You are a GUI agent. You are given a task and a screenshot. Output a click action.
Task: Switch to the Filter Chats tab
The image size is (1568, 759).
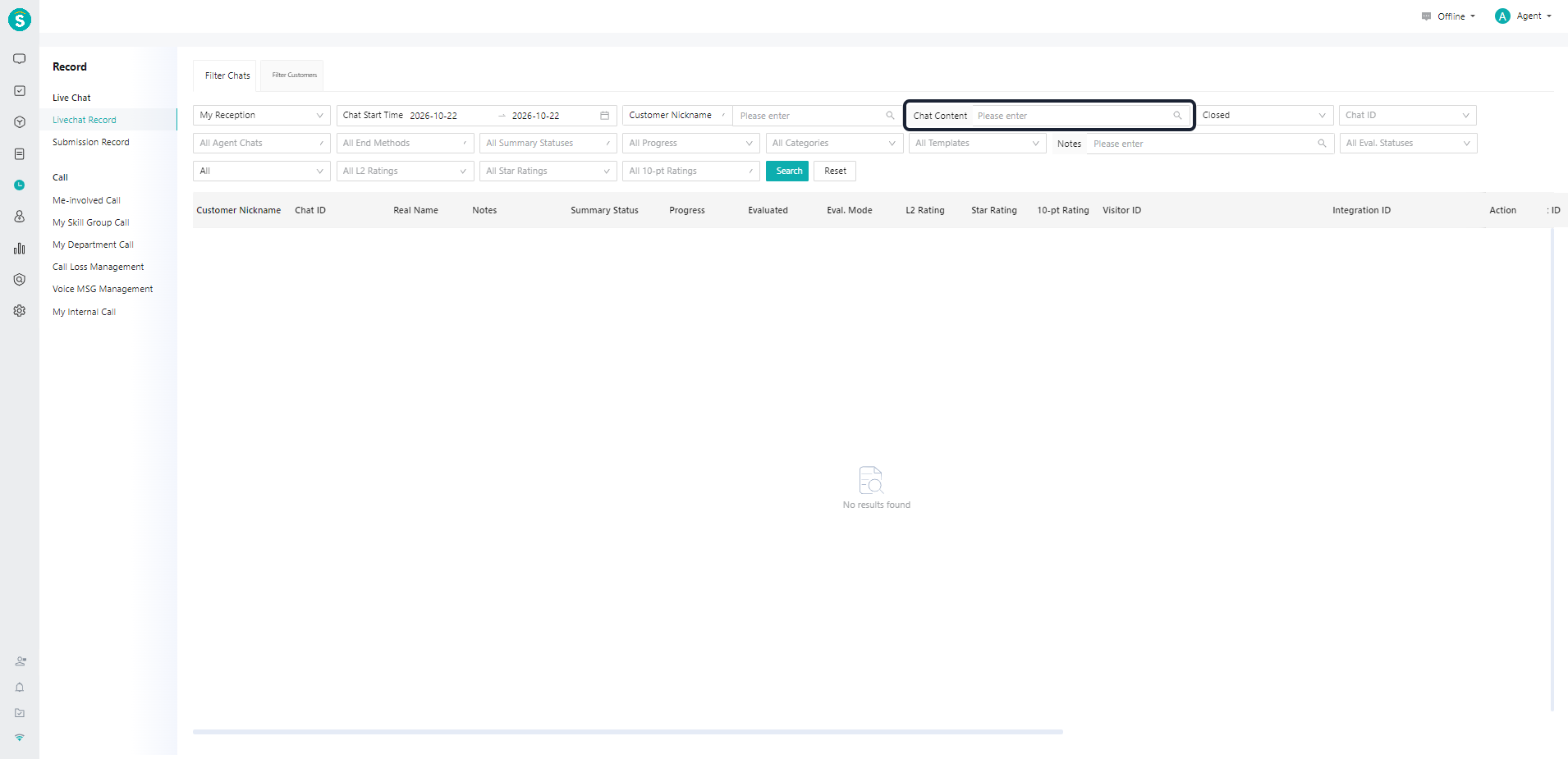click(227, 75)
